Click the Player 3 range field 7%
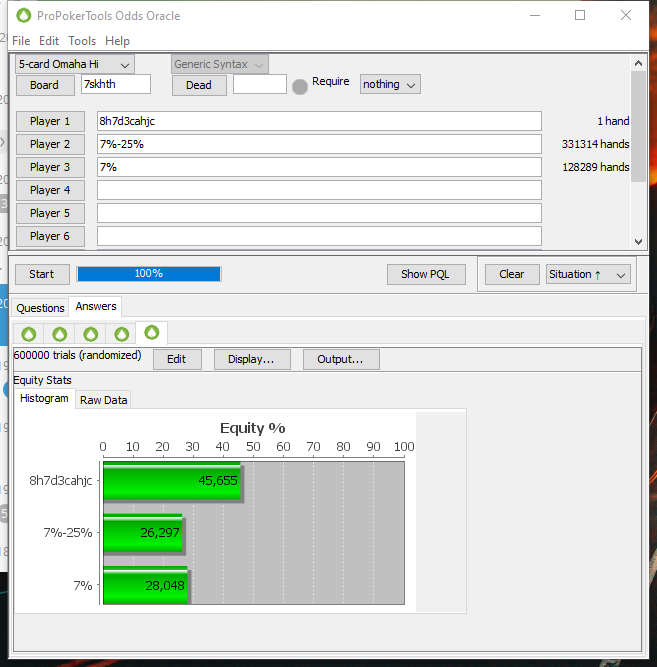Viewport: 657px width, 667px height. (x=319, y=167)
